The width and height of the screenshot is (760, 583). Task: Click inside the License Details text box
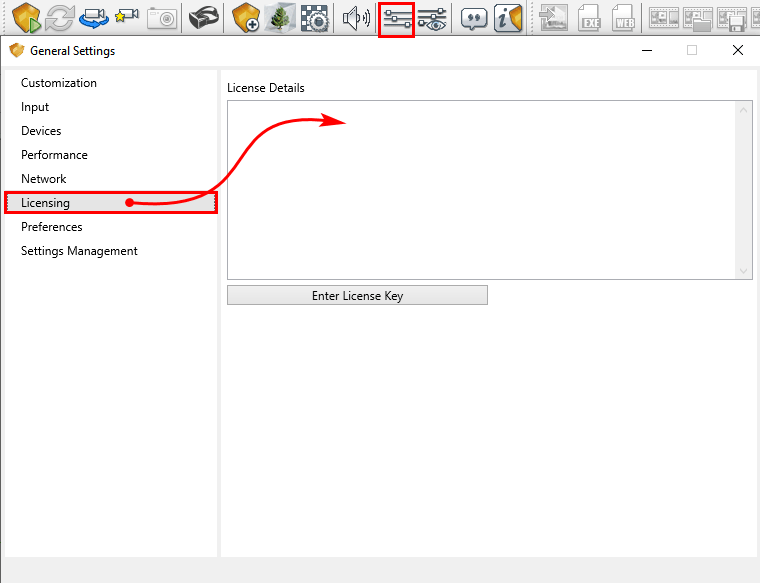click(x=481, y=190)
